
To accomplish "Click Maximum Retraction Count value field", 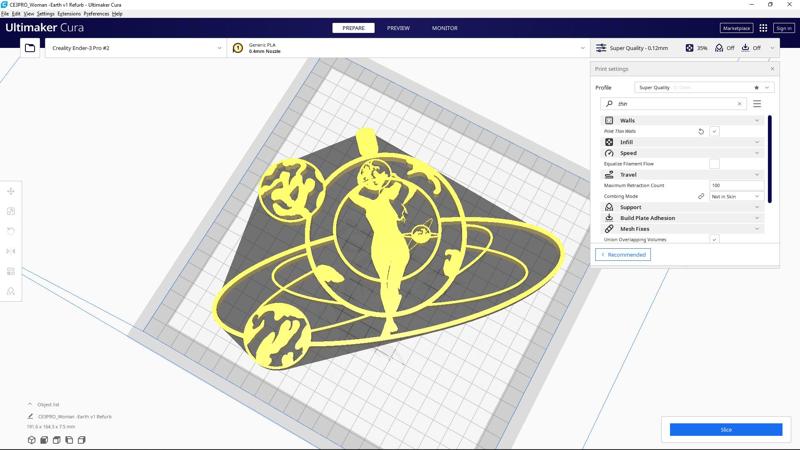I will point(736,186).
